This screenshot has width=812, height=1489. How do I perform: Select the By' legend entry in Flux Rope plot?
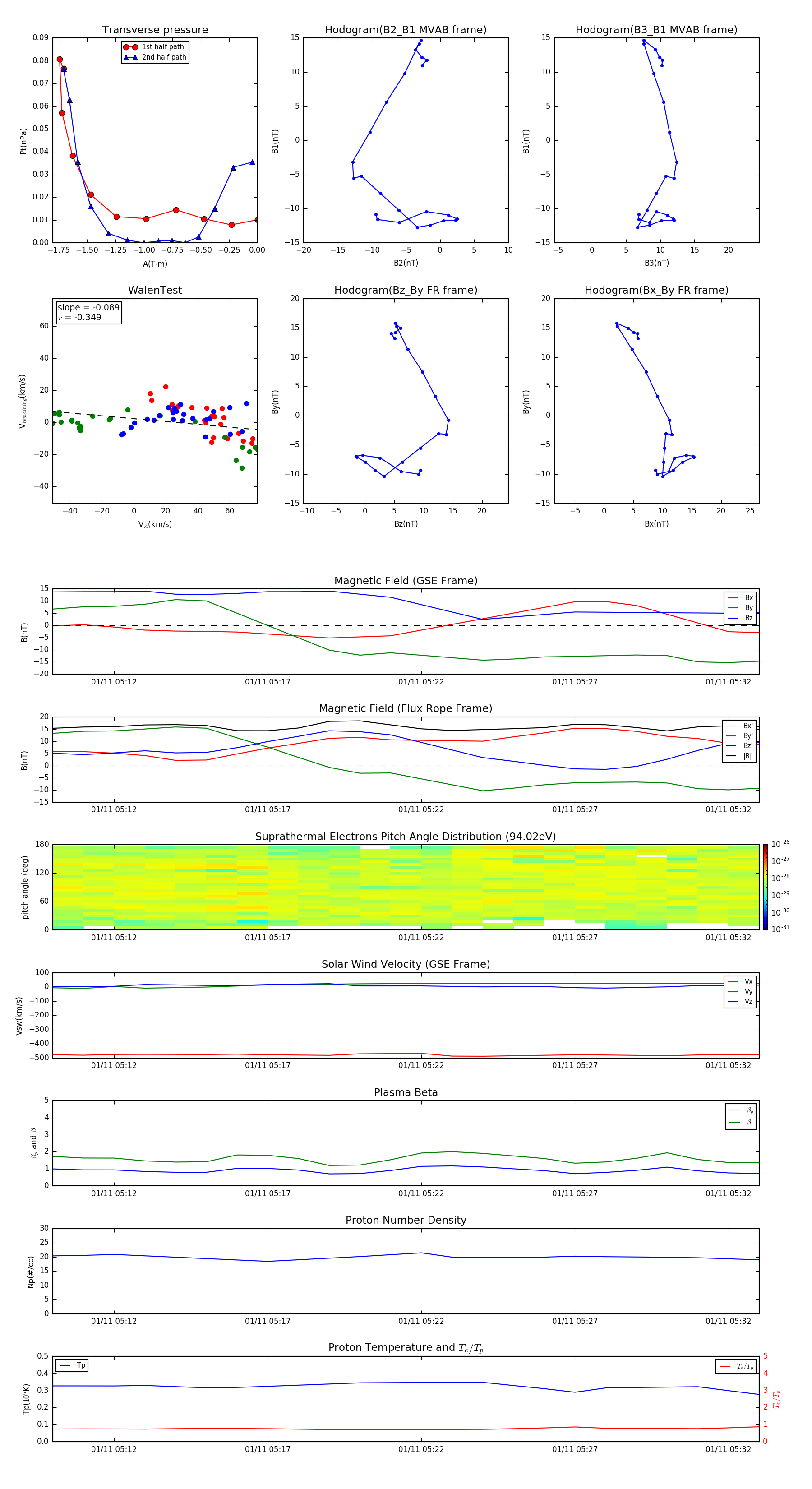(739, 736)
